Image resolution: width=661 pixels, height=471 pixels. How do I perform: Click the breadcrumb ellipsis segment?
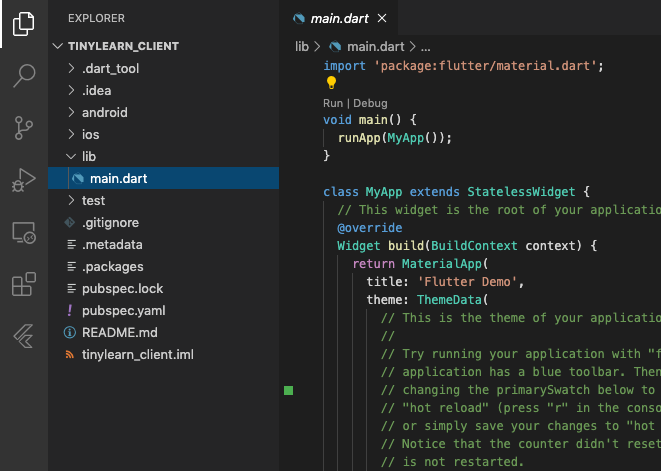[425, 47]
